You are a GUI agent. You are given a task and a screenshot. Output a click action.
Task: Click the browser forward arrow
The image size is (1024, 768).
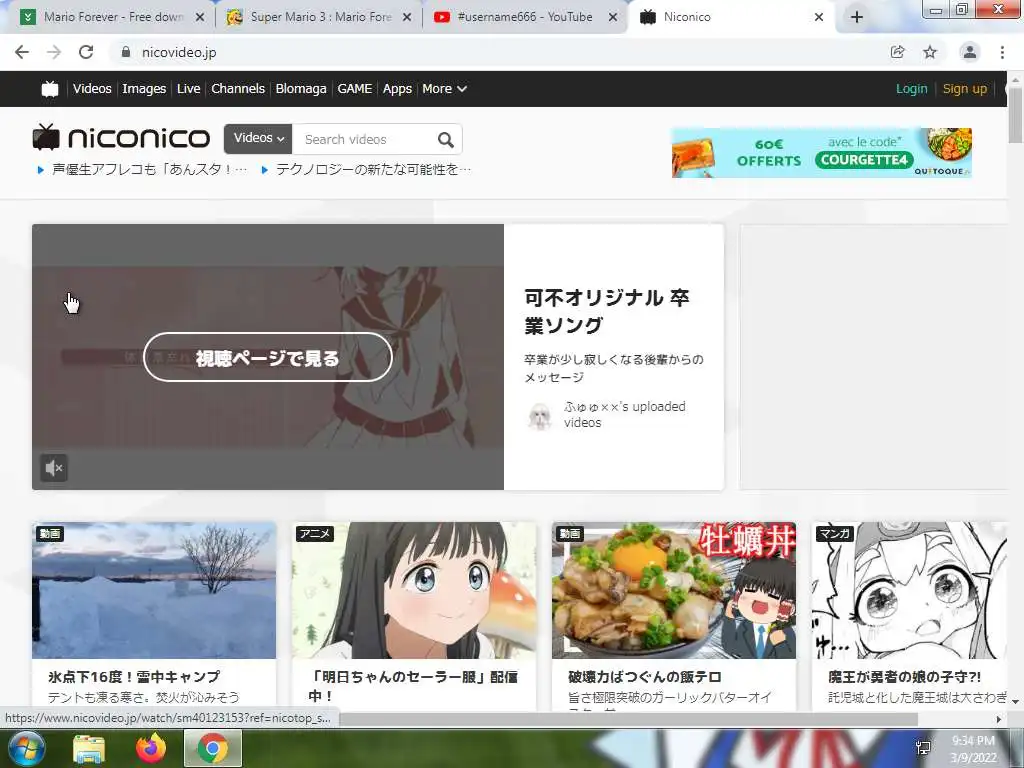tap(54, 52)
